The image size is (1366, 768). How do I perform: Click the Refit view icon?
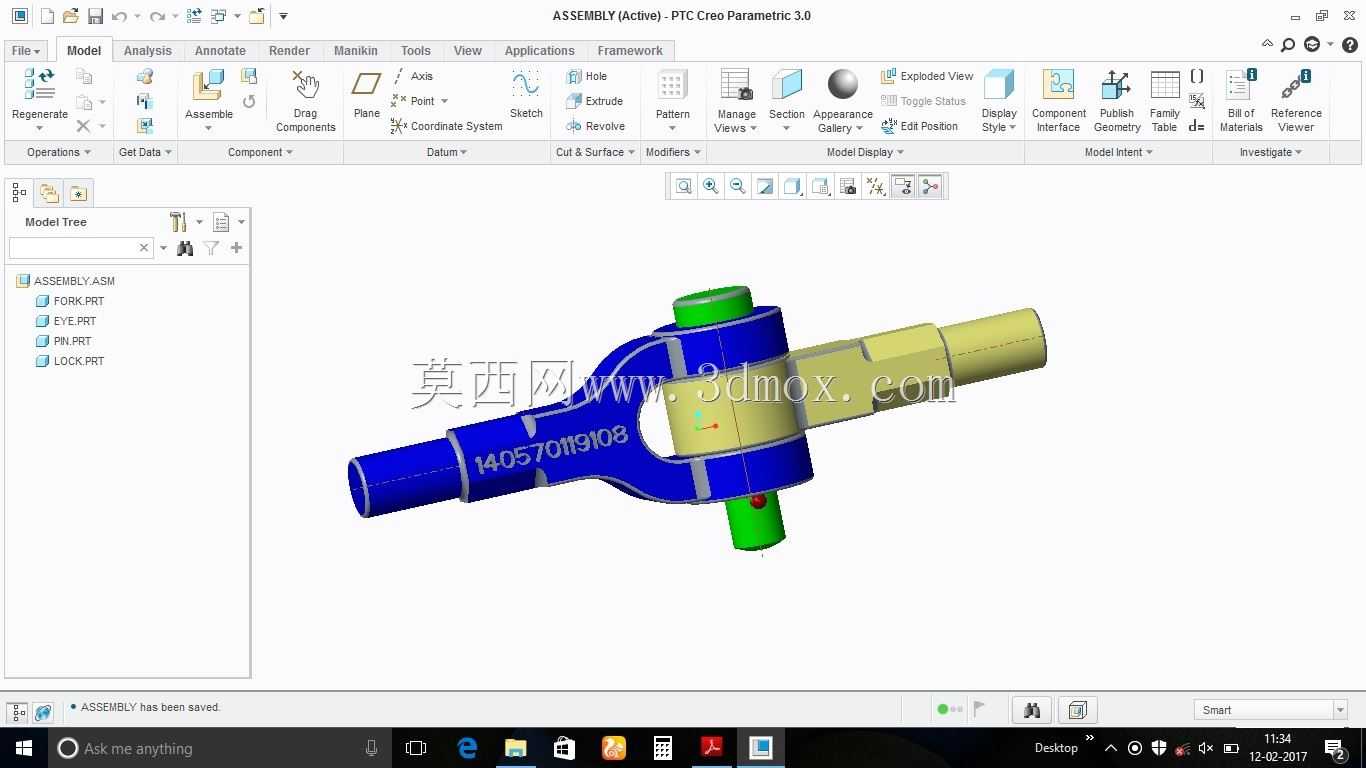coord(683,186)
